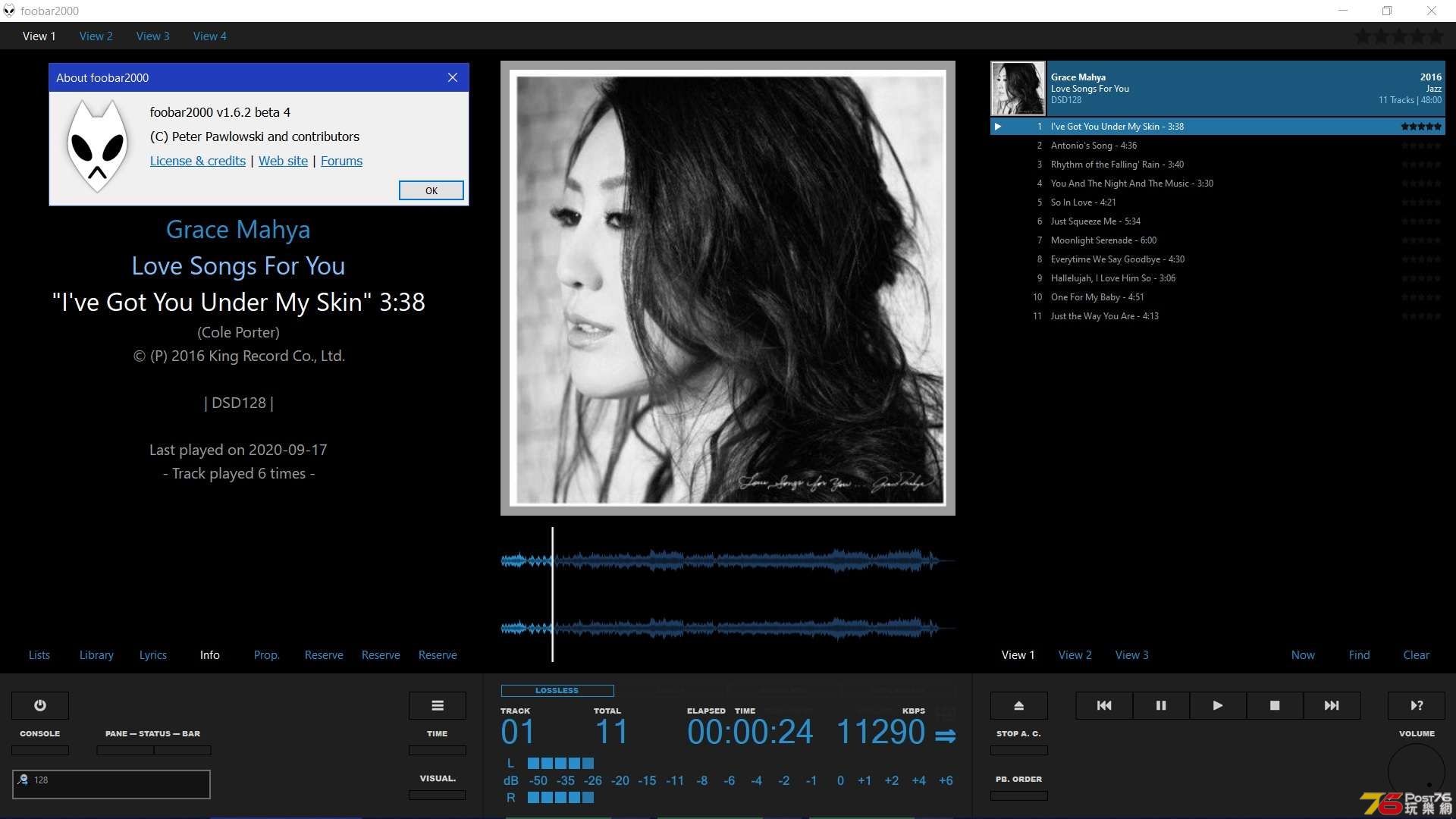
Task: Toggle the Stop A. C. indicator bar
Action: pyautogui.click(x=1019, y=750)
